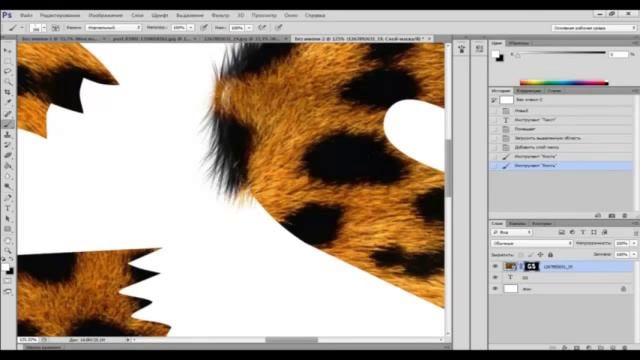Click the lock all padlock icon in Layers
Screen dimensions: 640x360
click(x=550, y=255)
